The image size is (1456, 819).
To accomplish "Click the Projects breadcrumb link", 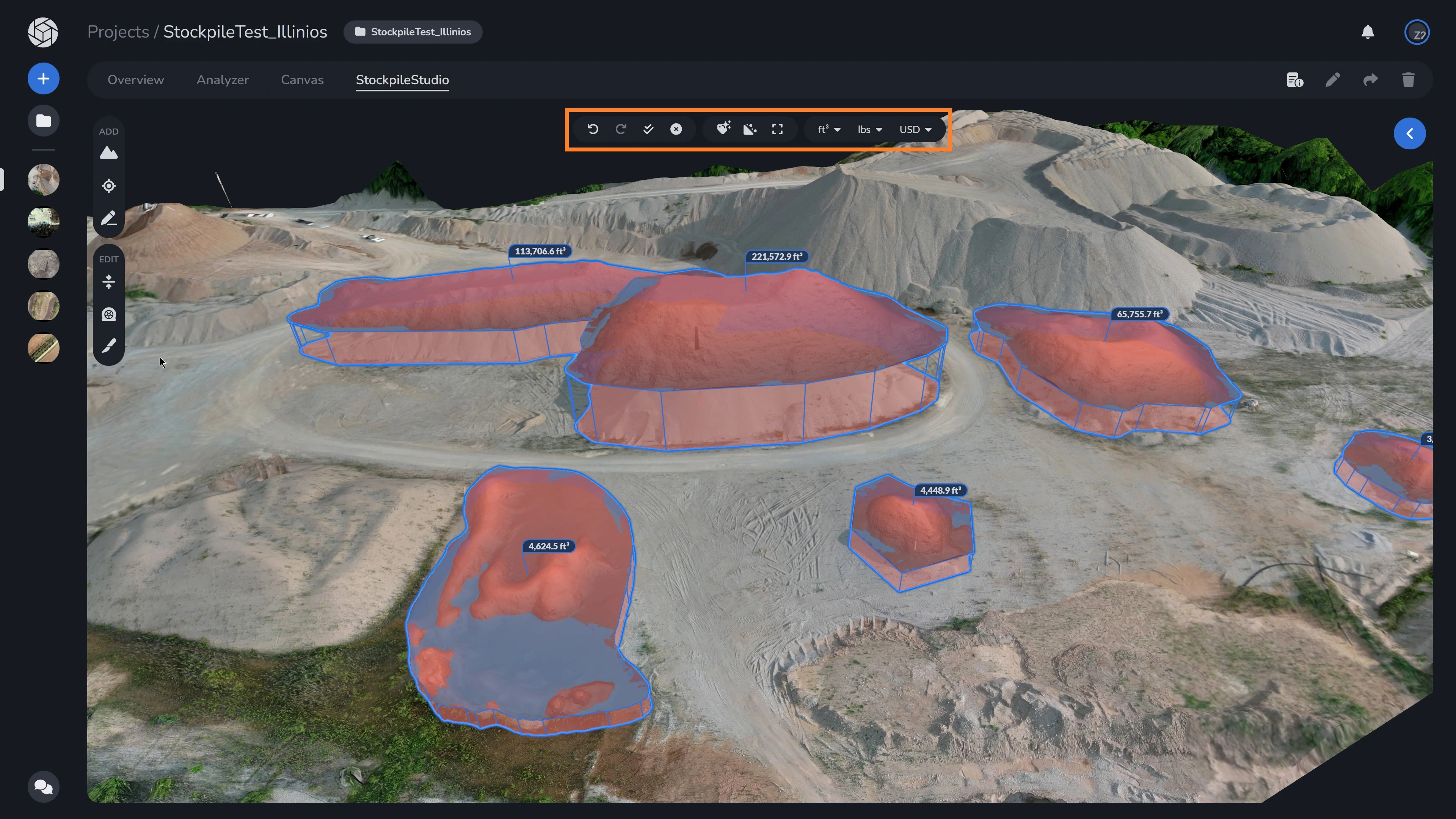I will click(118, 31).
